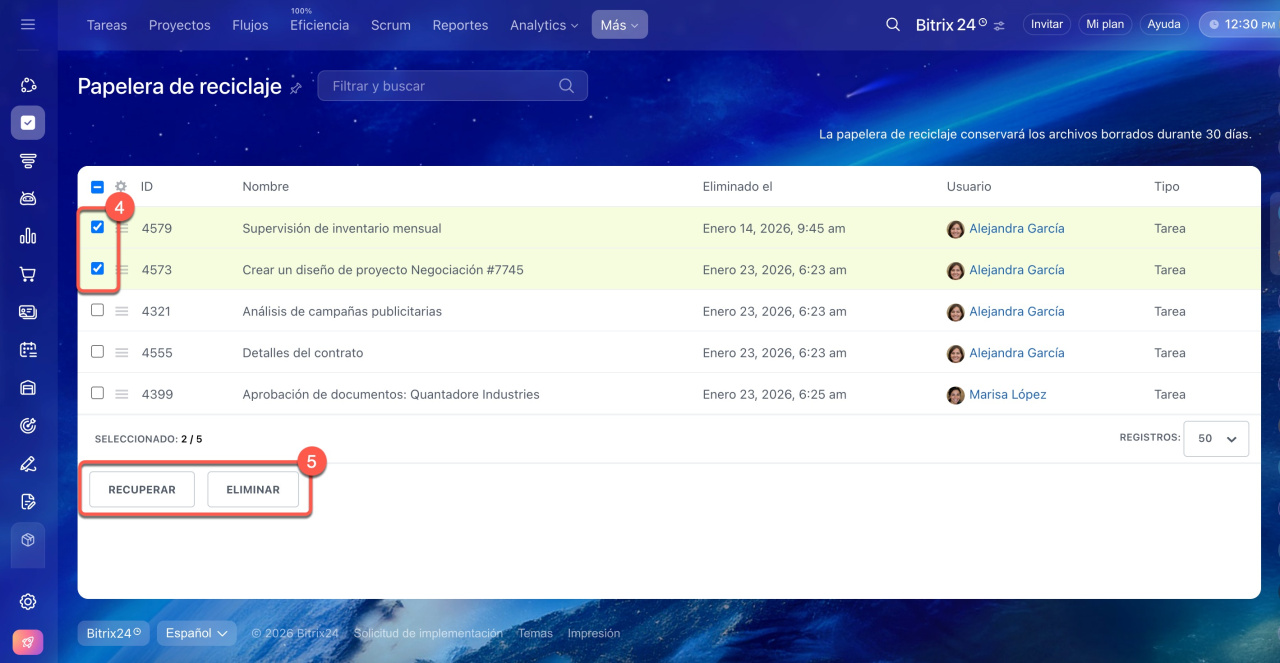Open the Español language dropdown
Image resolution: width=1280 pixels, height=663 pixels.
coord(196,633)
